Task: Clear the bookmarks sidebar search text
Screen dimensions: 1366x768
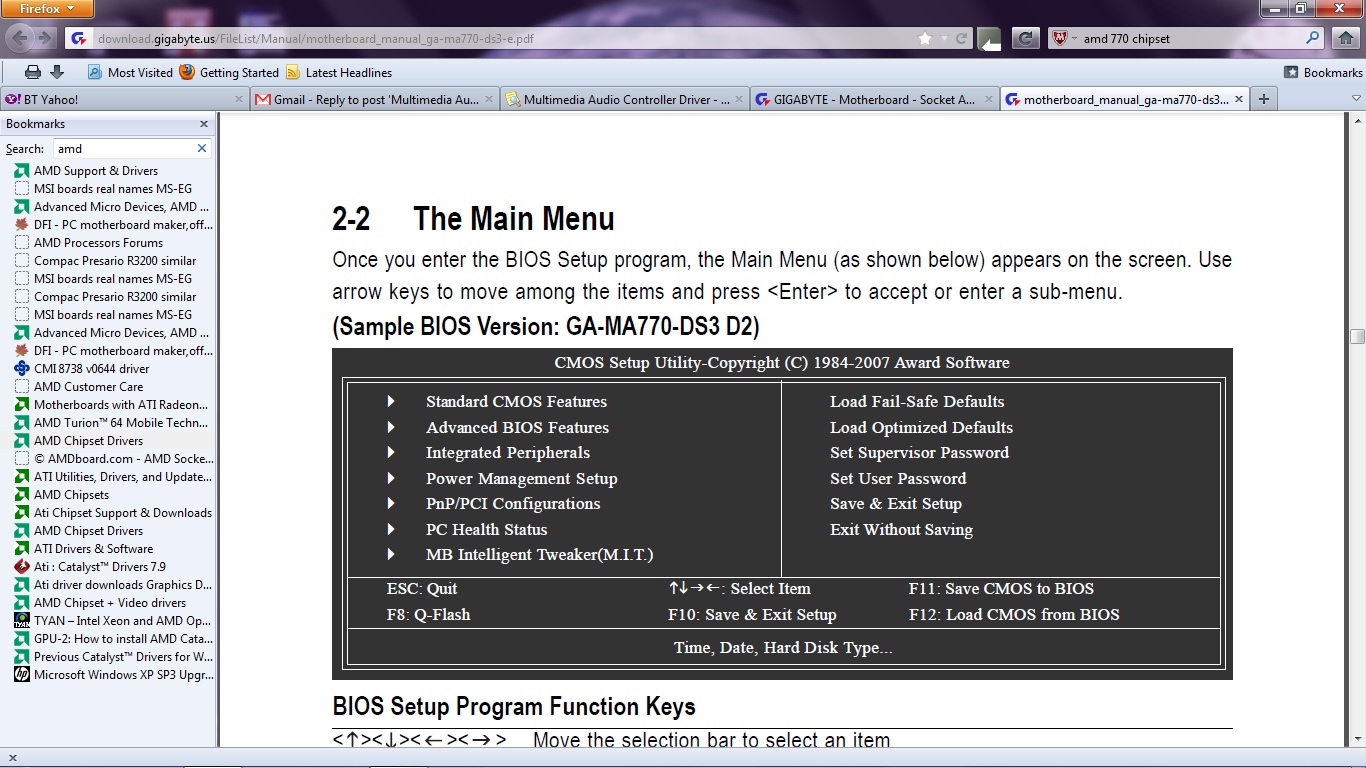Action: click(x=202, y=148)
